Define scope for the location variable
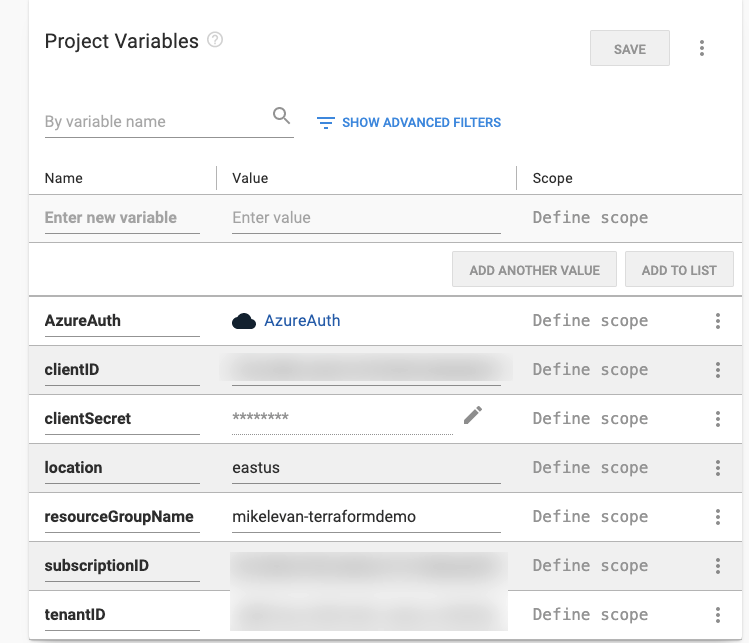The height and width of the screenshot is (643, 749). tap(590, 468)
